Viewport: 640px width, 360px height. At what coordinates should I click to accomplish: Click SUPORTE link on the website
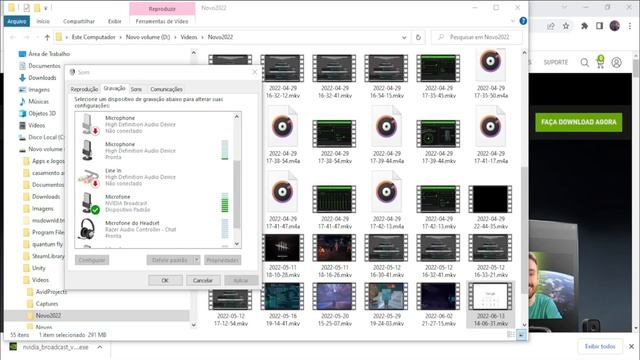556,62
